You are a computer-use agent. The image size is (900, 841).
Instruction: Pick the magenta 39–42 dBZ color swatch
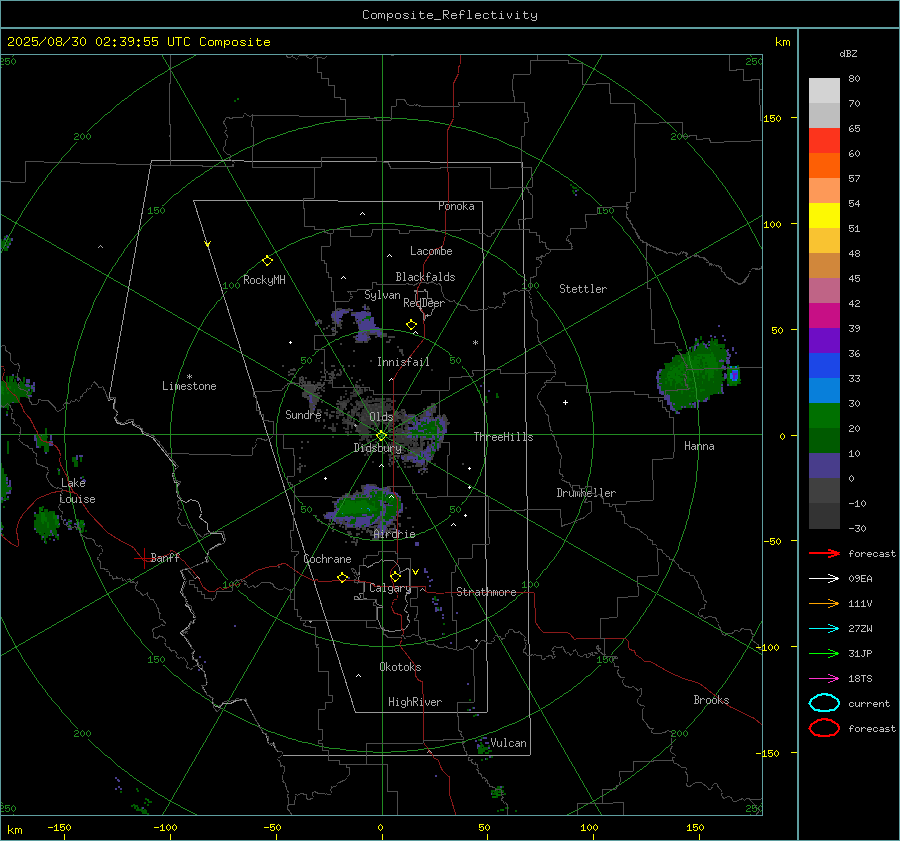click(x=824, y=316)
